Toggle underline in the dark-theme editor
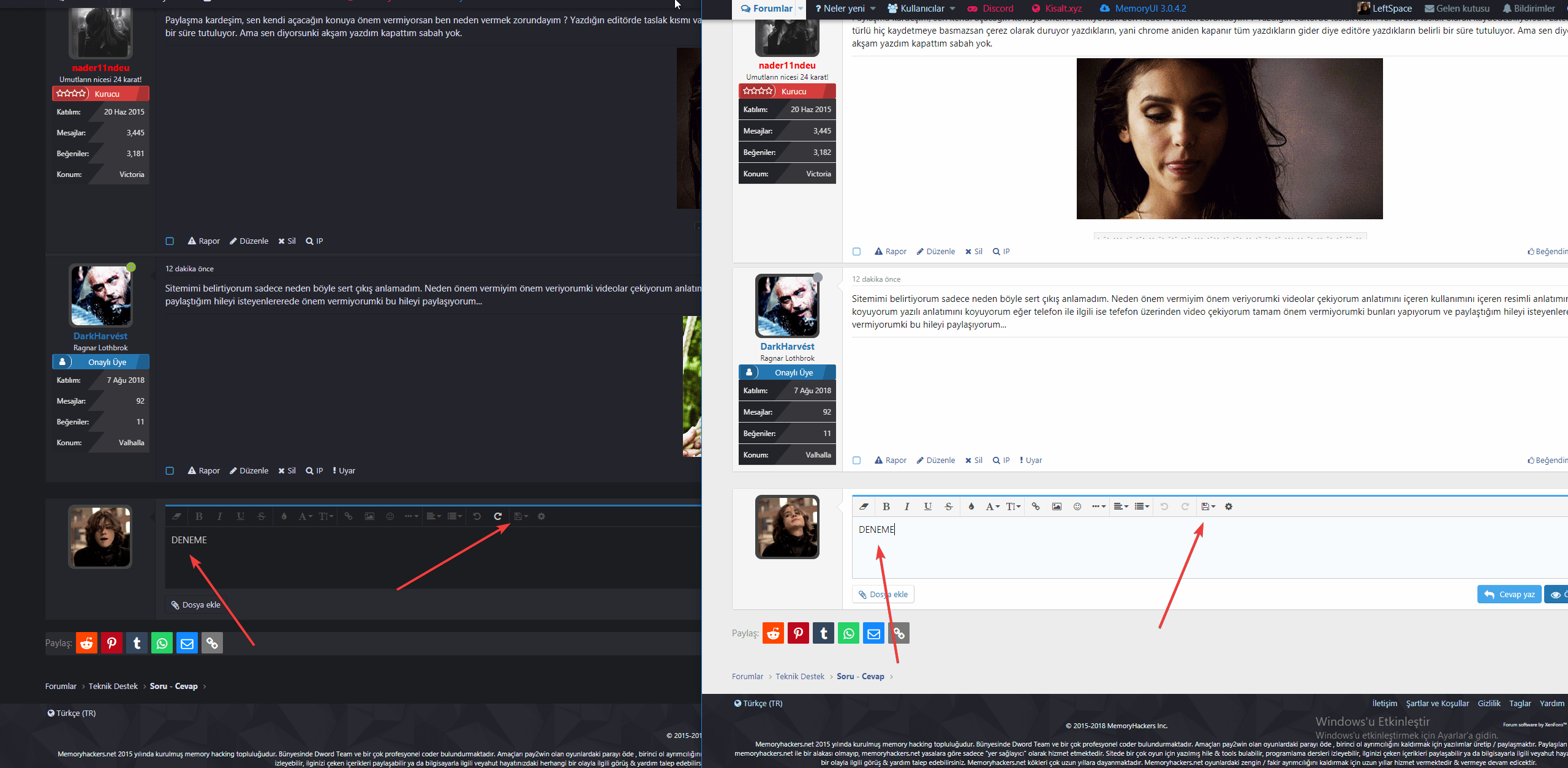This screenshot has height=768, width=1568. tap(241, 516)
